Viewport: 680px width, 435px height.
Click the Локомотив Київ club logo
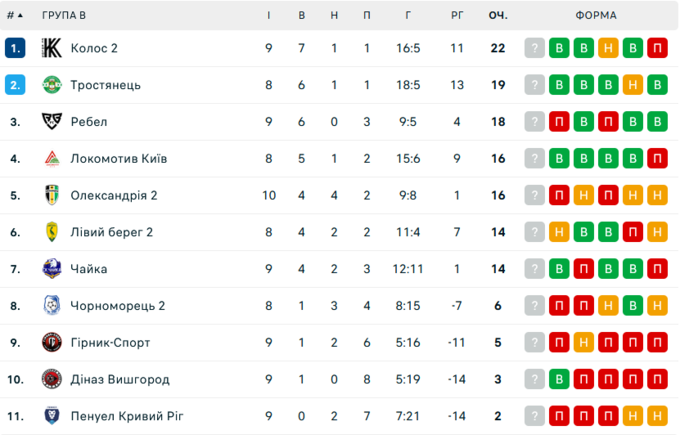click(x=52, y=159)
